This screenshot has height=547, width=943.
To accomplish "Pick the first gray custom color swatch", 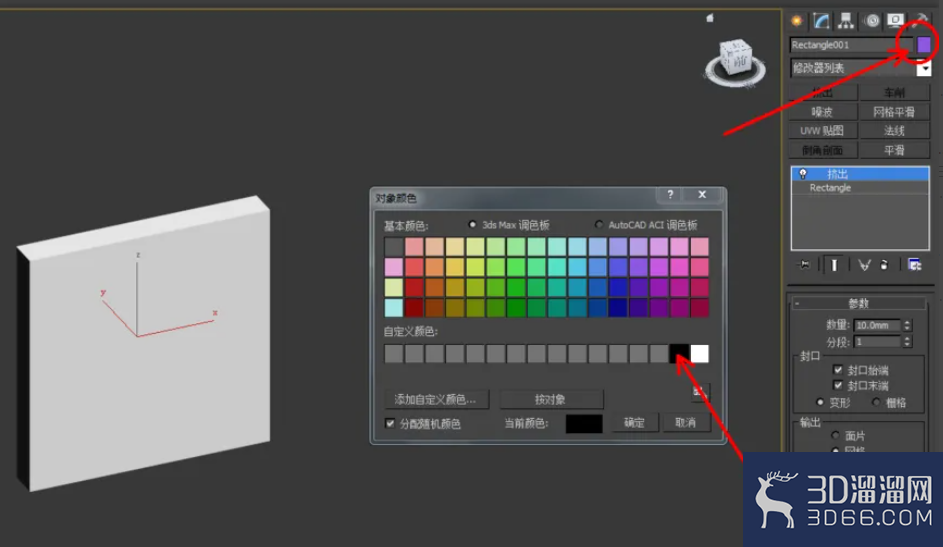I will tap(394, 353).
